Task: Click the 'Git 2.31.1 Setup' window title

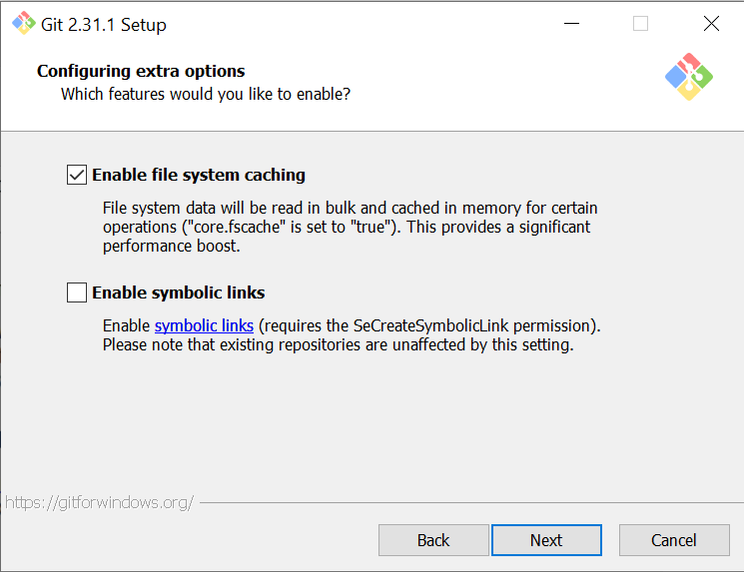Action: point(103,24)
